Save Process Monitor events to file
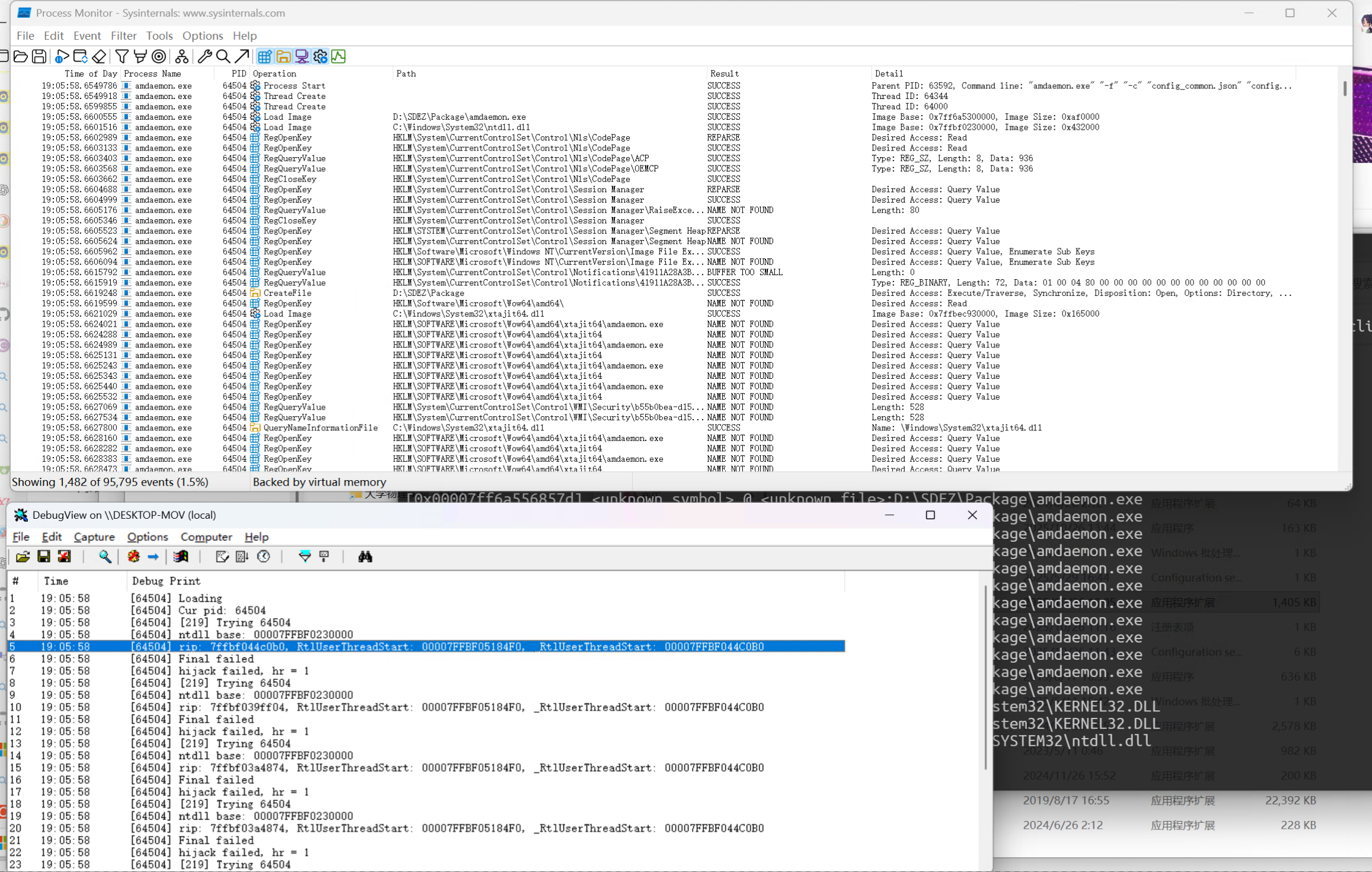 pos(39,56)
